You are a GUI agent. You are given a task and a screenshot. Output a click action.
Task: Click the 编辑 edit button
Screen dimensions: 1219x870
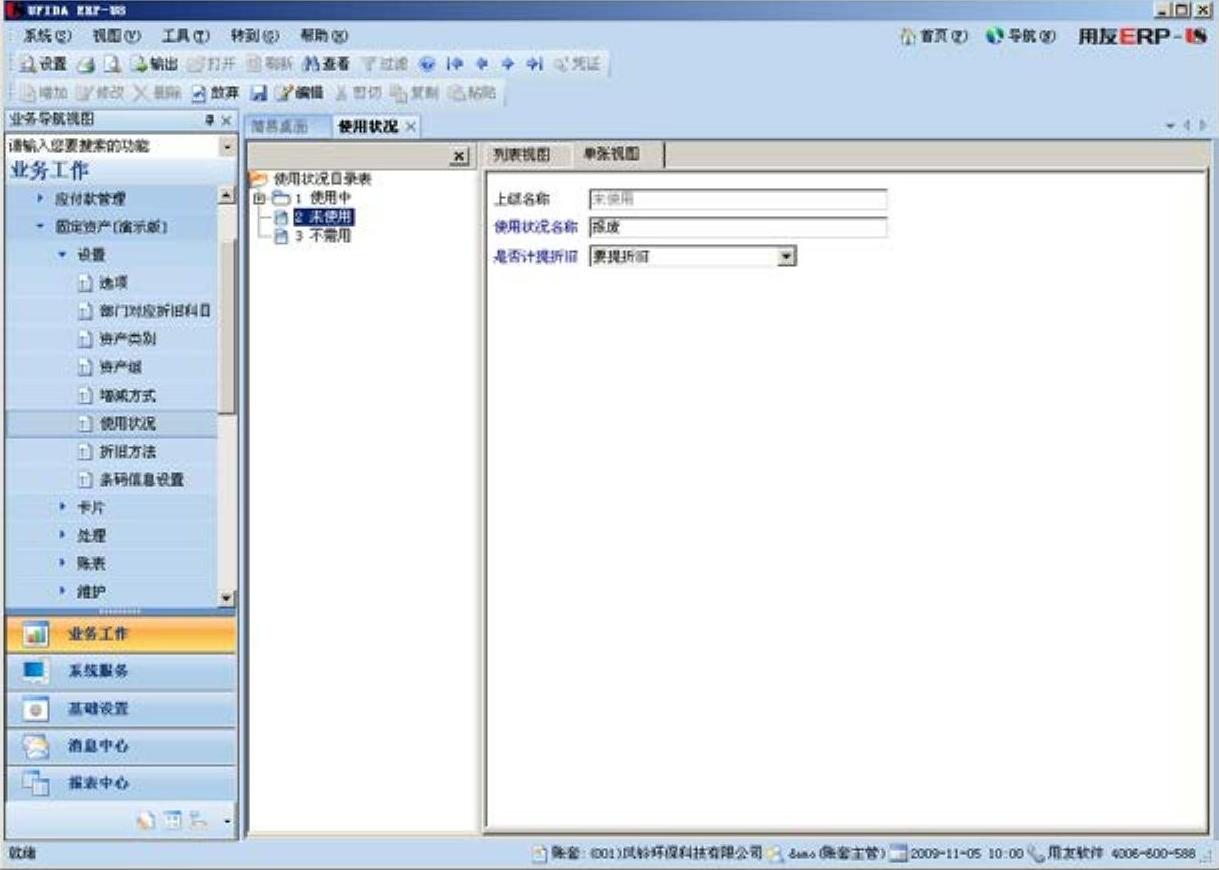point(300,93)
